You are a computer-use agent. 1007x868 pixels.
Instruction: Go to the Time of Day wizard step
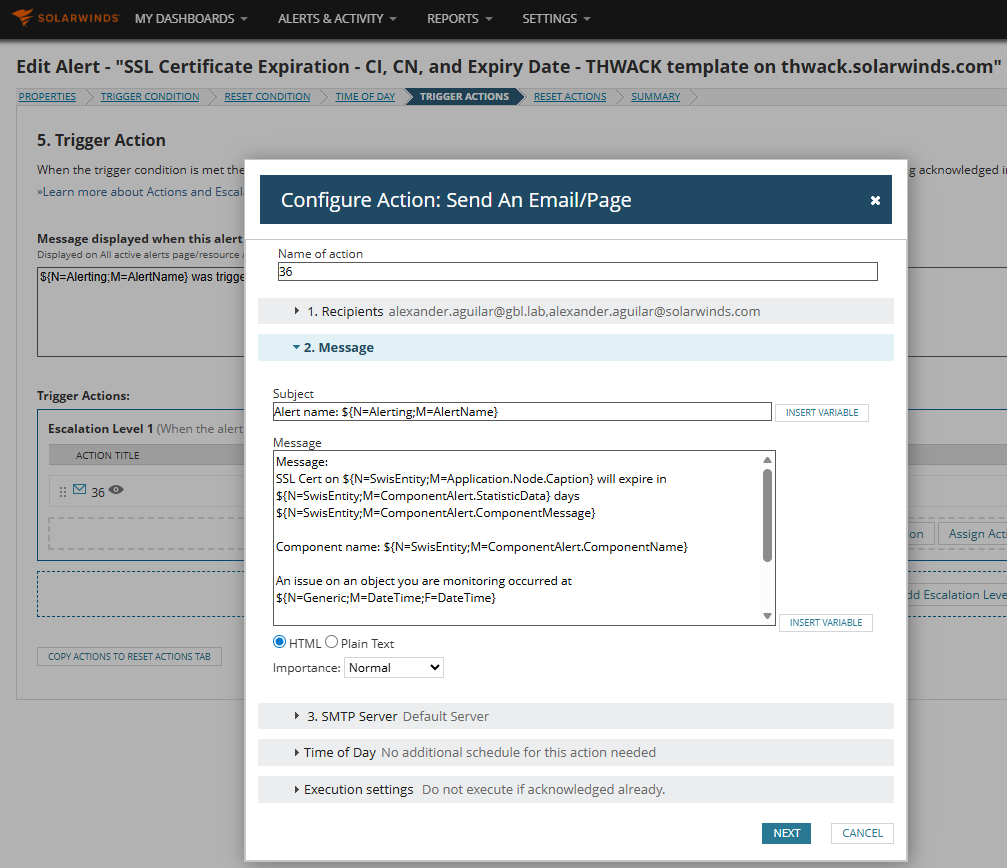tap(365, 96)
